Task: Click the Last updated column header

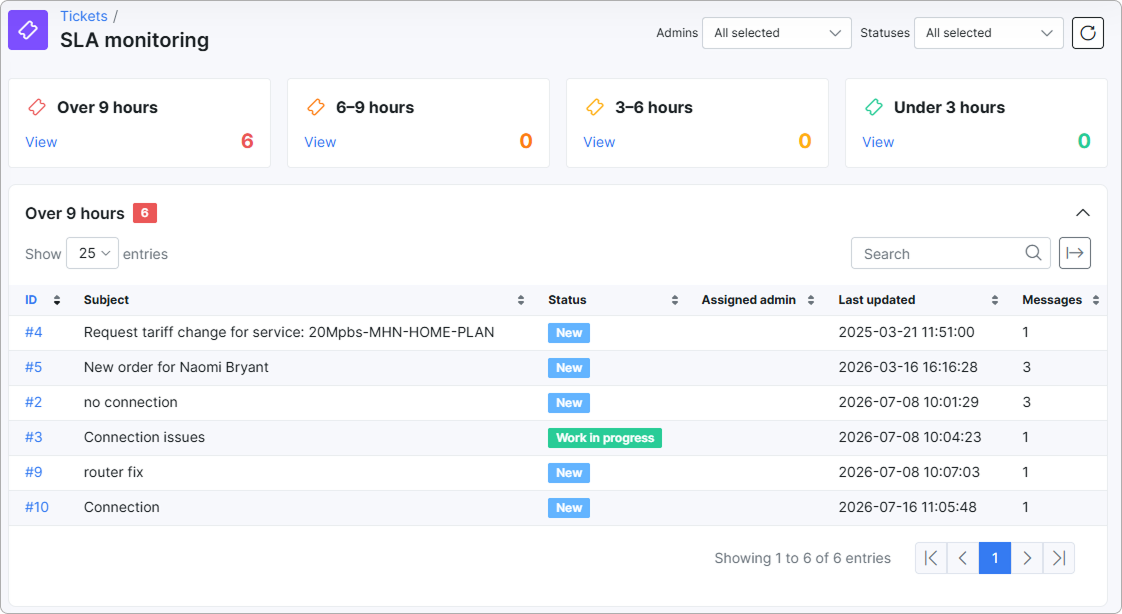Action: click(x=877, y=300)
